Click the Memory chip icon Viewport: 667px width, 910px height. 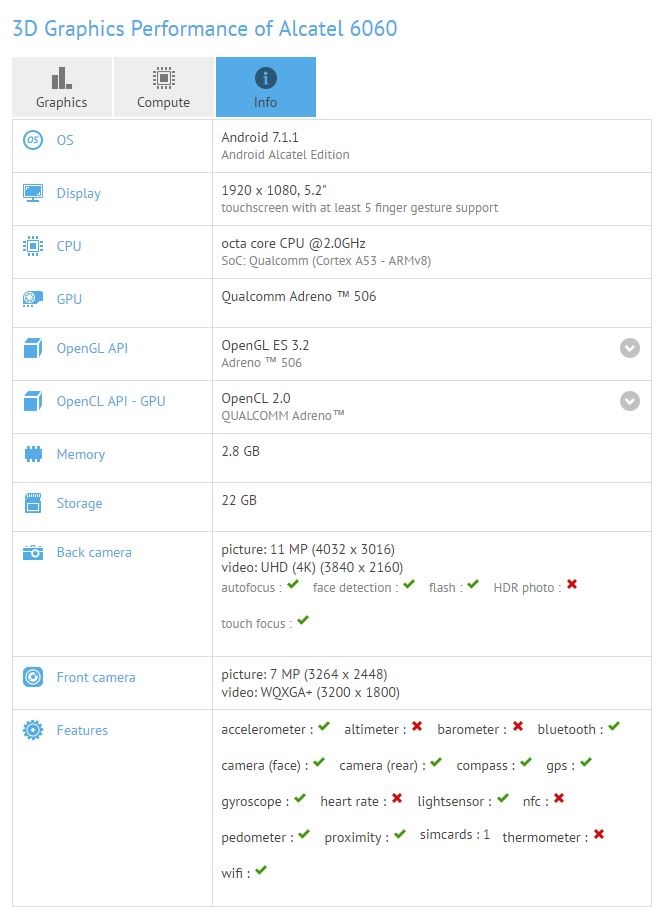click(x=33, y=454)
